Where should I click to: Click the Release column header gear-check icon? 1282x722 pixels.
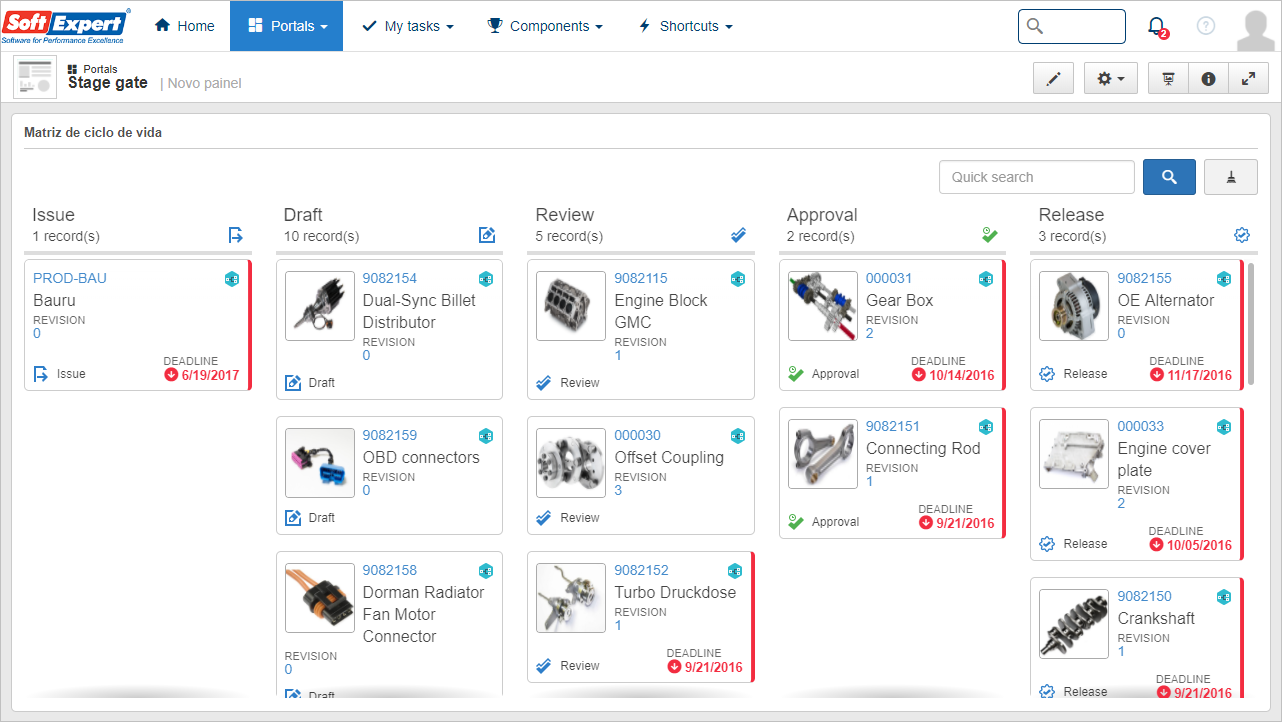point(1242,235)
